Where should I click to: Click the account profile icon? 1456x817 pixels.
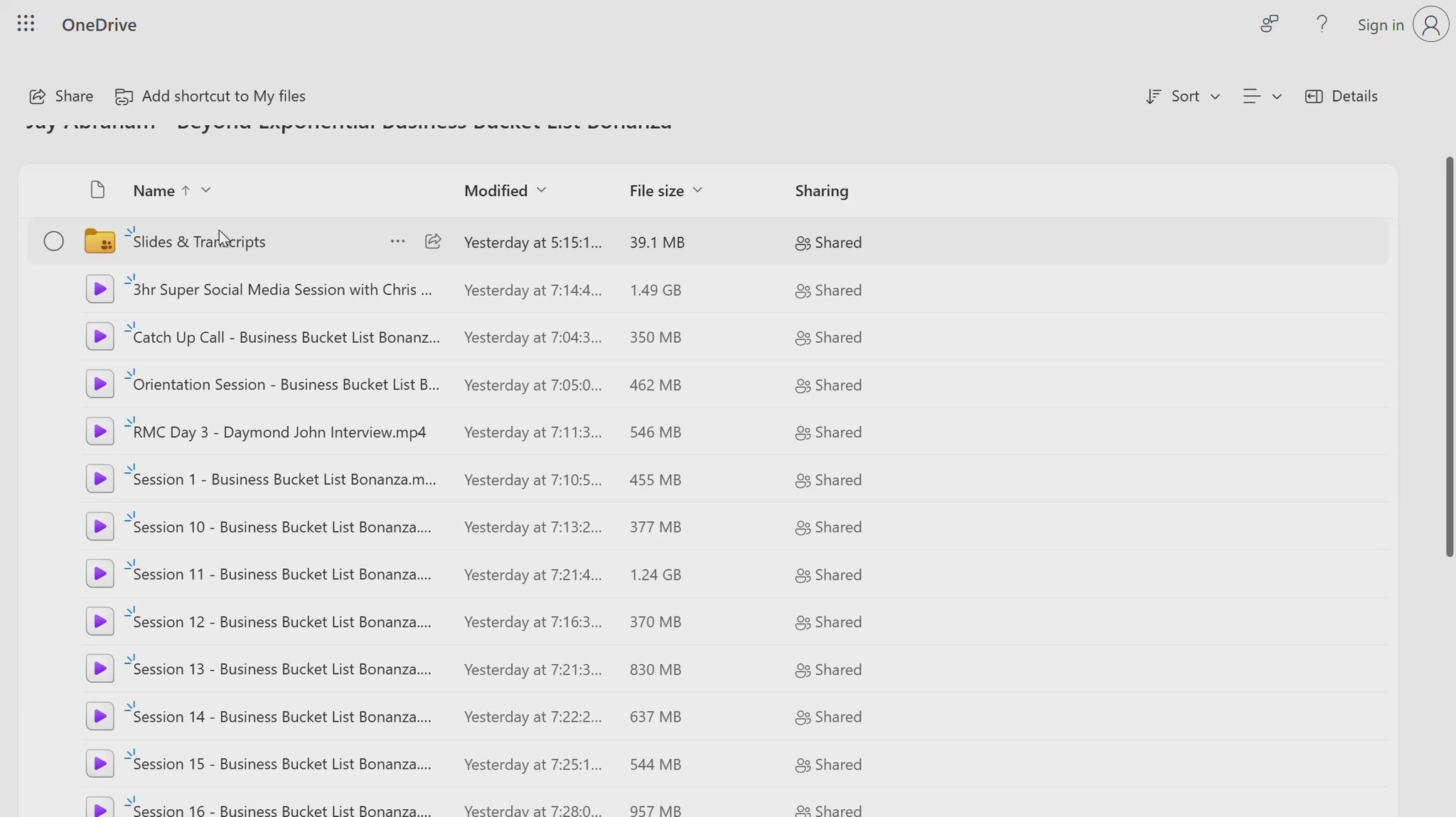(1430, 23)
